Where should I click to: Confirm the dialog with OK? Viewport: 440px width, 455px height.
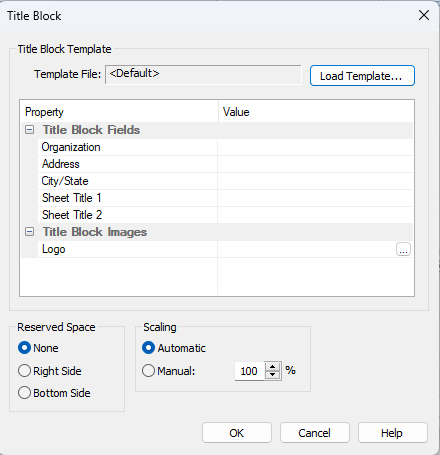click(237, 433)
